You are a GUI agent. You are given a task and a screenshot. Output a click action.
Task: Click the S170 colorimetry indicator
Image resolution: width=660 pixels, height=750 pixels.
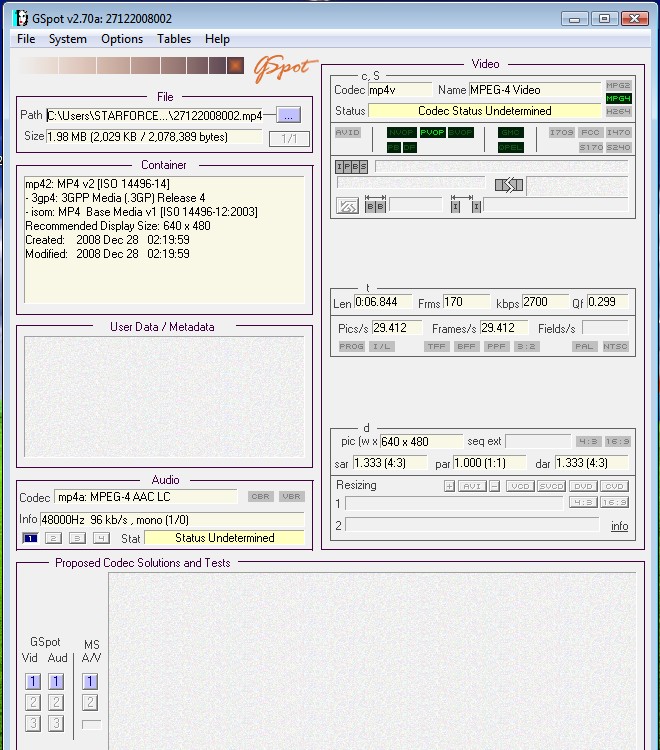(x=591, y=147)
